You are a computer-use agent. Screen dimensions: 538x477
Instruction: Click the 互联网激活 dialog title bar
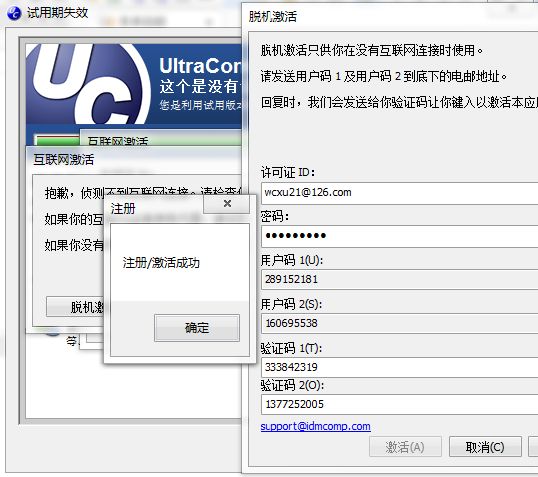coord(134,160)
